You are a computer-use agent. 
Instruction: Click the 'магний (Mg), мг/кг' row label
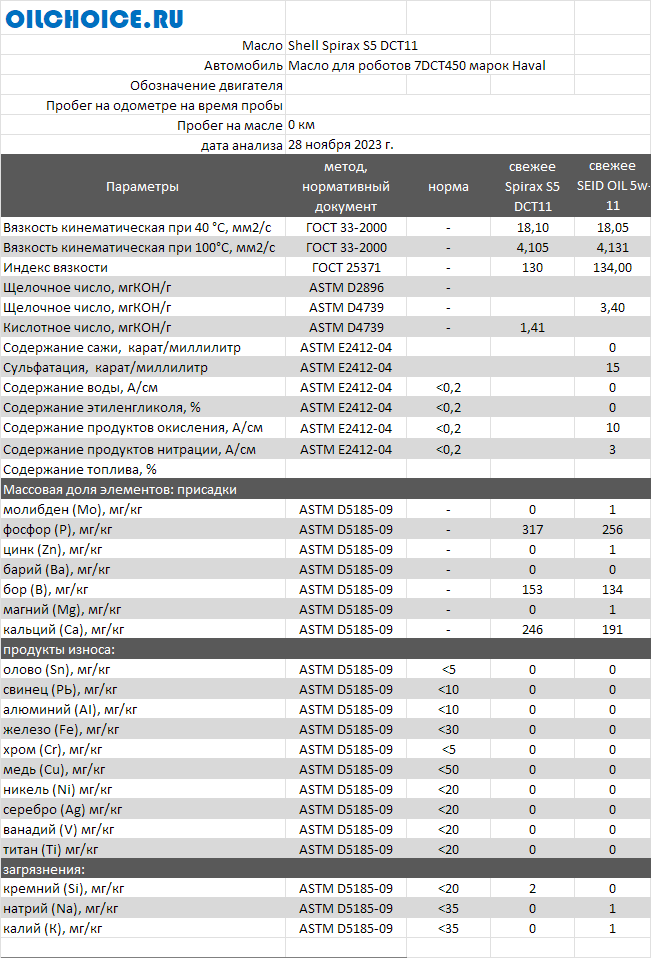[62, 610]
